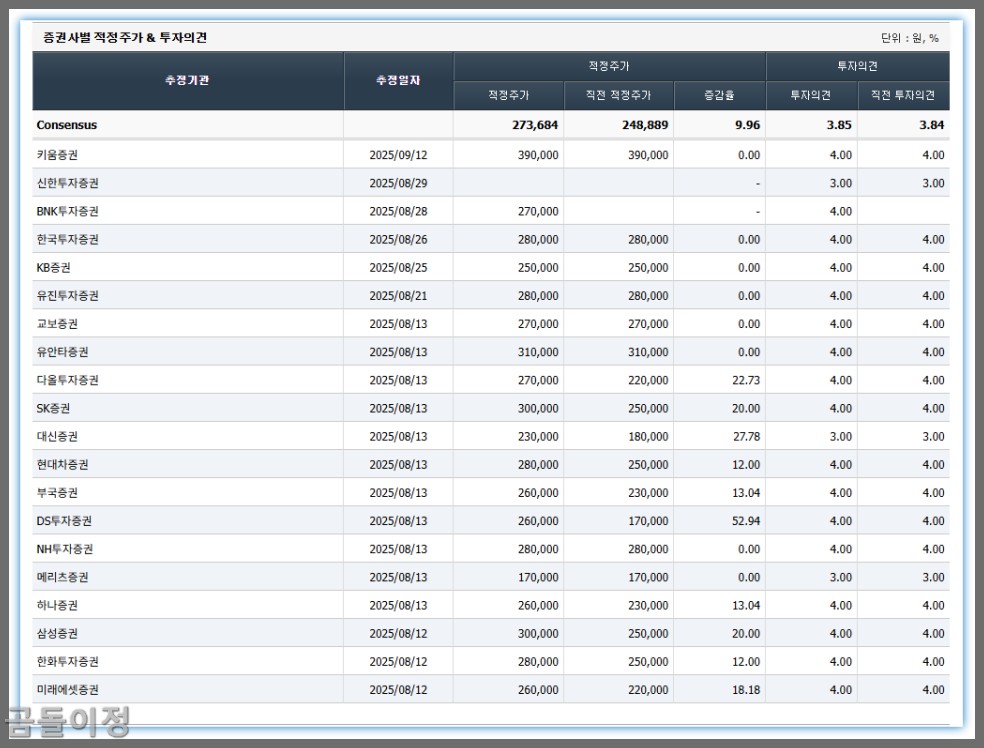Click the 추정기관 column header

point(187,80)
